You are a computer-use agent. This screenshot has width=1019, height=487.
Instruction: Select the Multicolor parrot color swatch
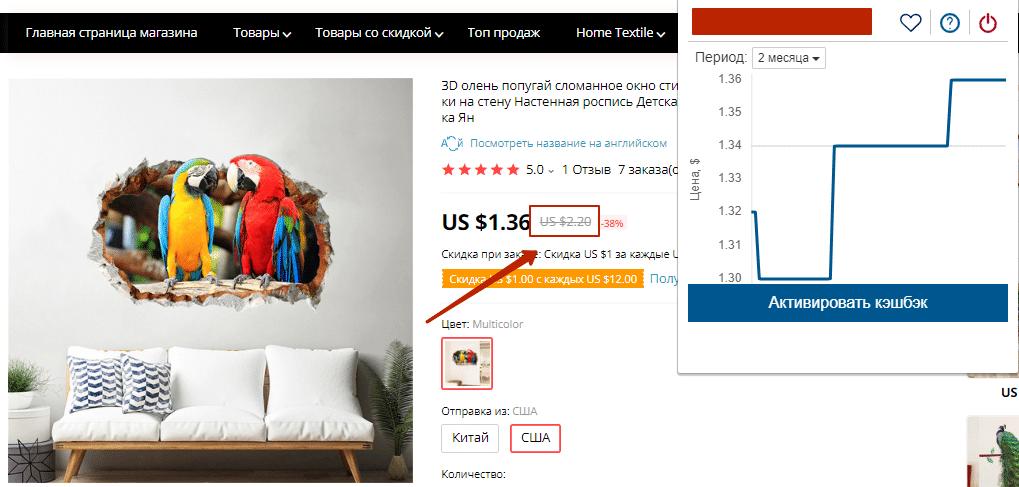(x=467, y=363)
